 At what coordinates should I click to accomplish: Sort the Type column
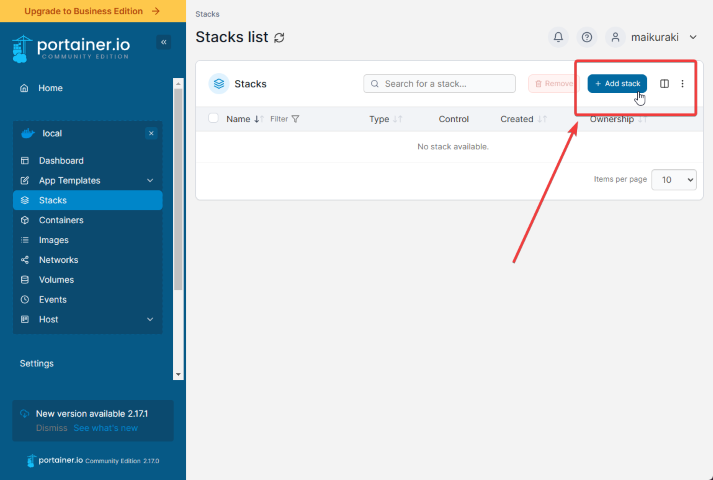pos(398,119)
